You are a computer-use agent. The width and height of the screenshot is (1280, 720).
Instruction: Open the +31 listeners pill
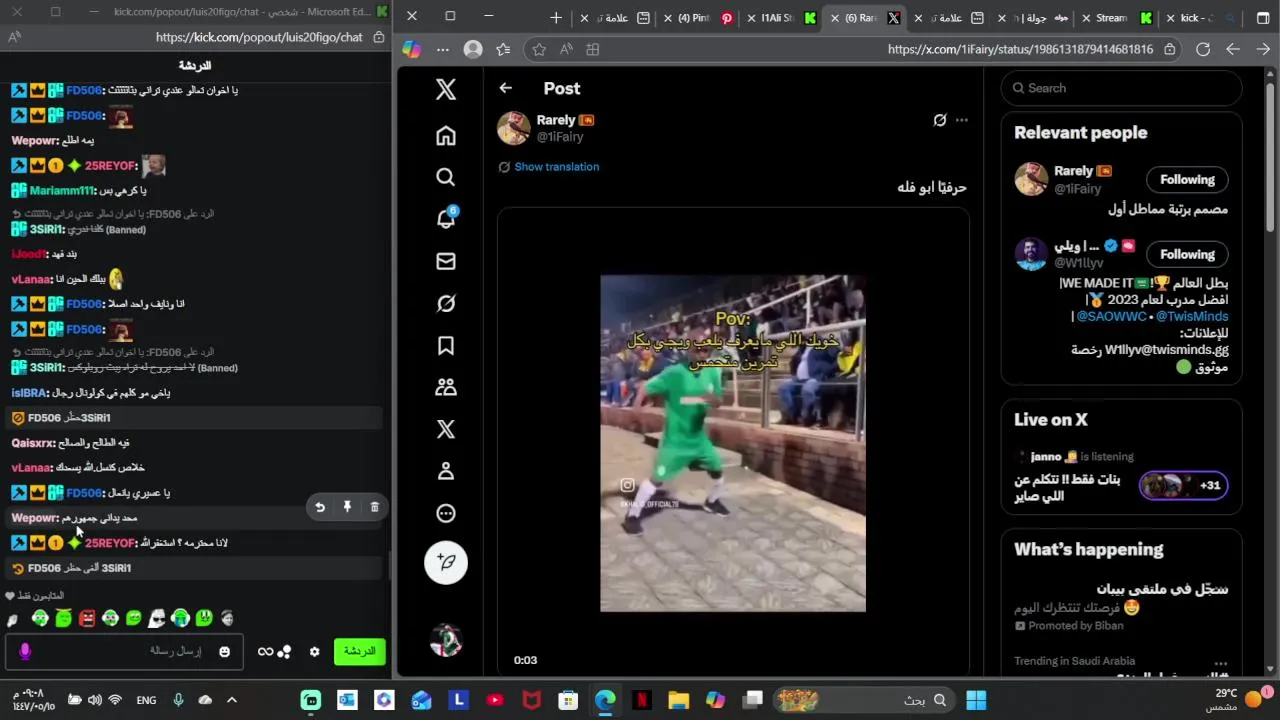pos(1184,486)
